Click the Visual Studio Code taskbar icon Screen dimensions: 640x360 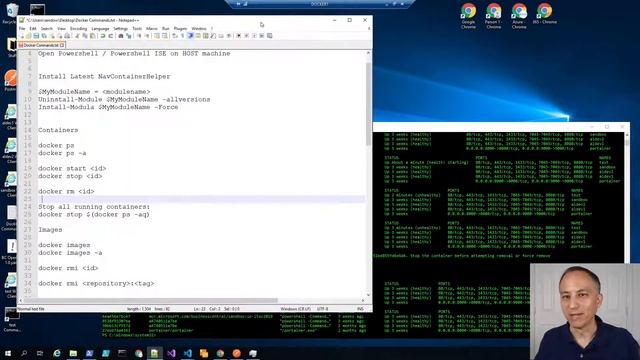[187, 353]
